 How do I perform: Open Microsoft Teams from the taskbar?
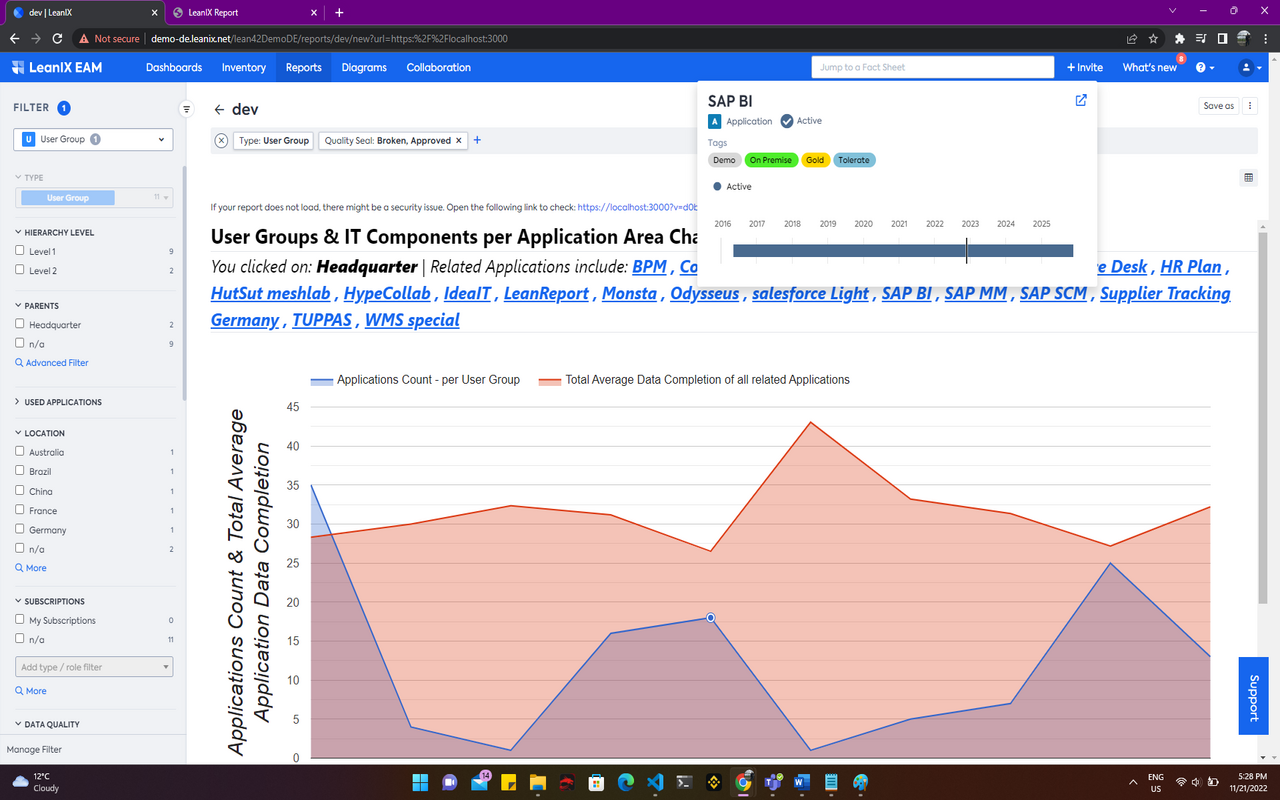pos(772,782)
